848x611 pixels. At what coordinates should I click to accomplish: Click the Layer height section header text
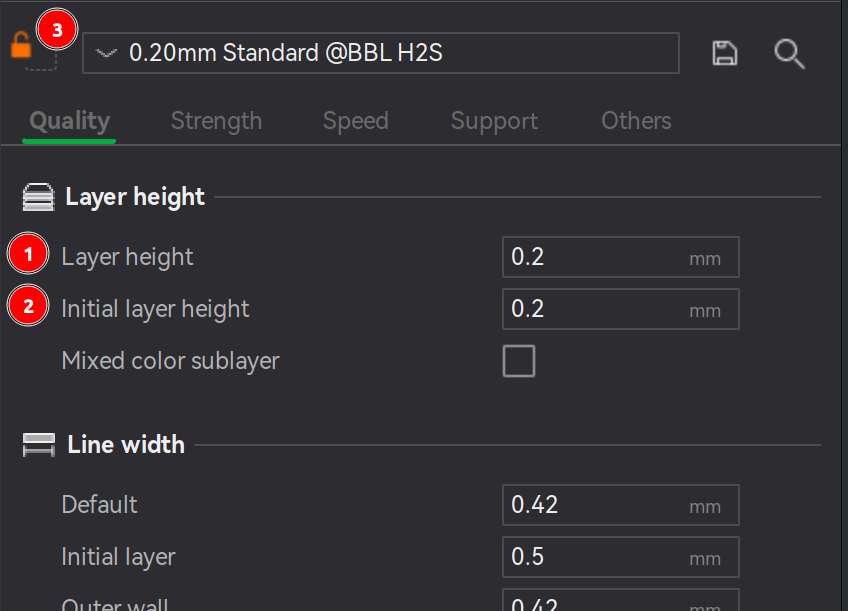pos(135,197)
